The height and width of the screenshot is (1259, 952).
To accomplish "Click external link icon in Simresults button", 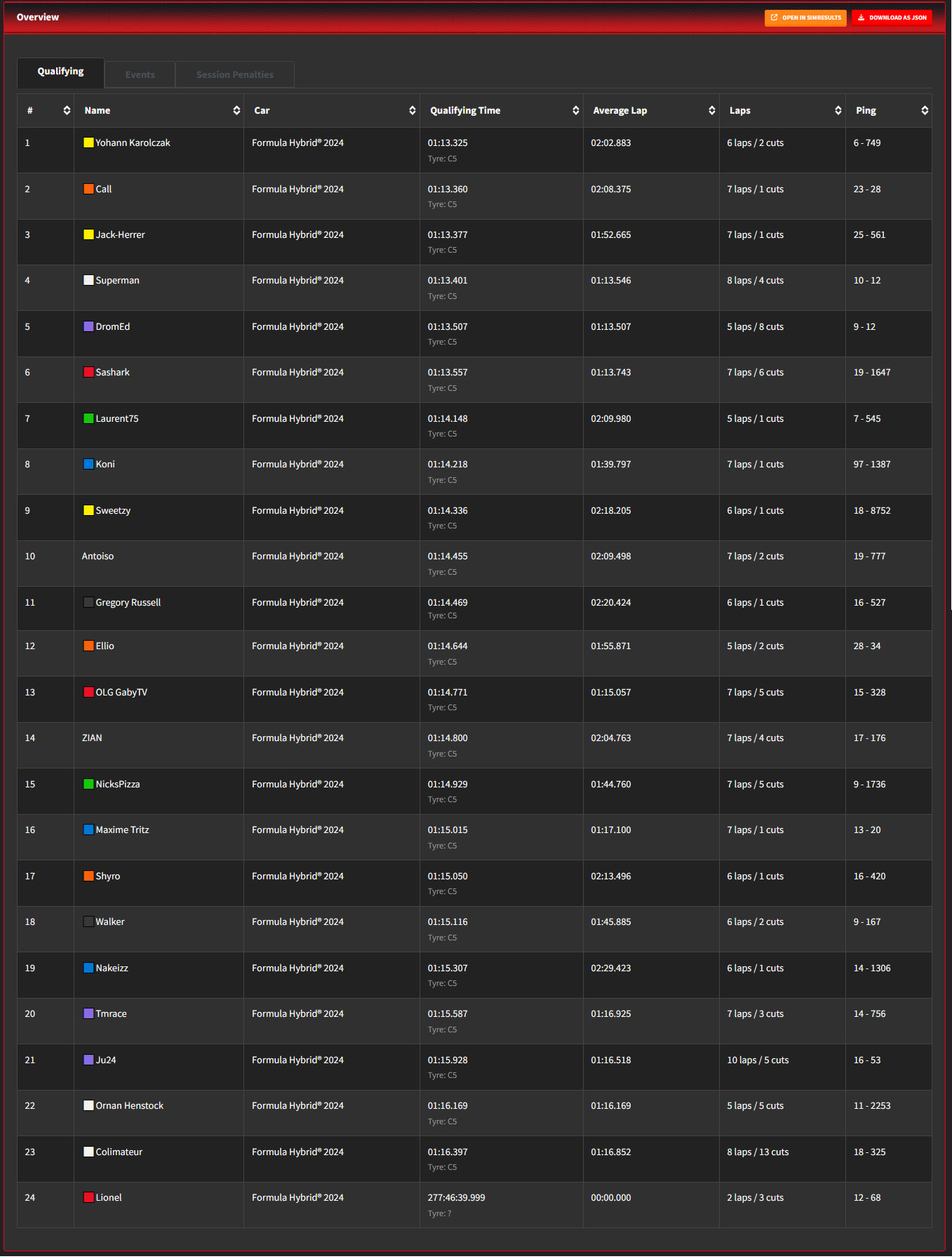I will pos(774,18).
